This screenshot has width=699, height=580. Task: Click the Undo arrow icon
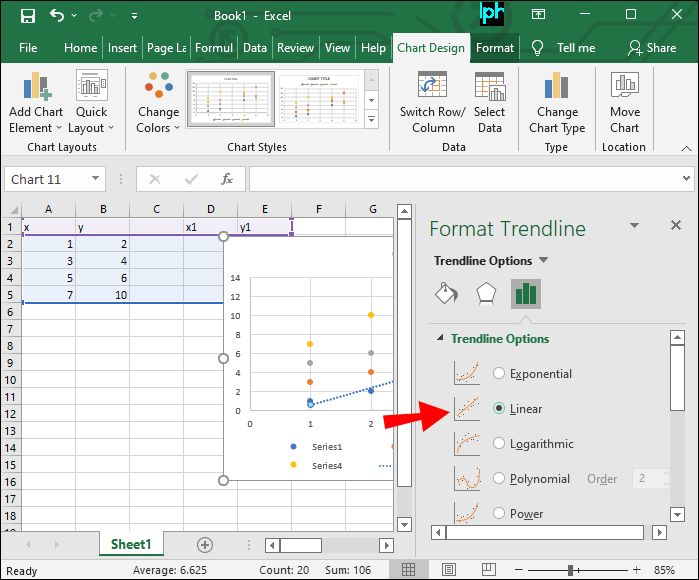tap(58, 16)
